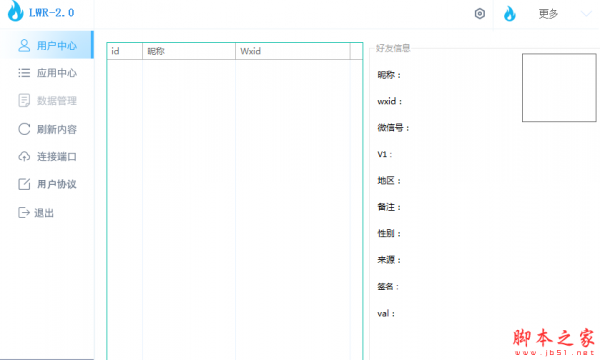Click the wxid： label in friend info
This screenshot has height=360, width=600.
click(390, 101)
